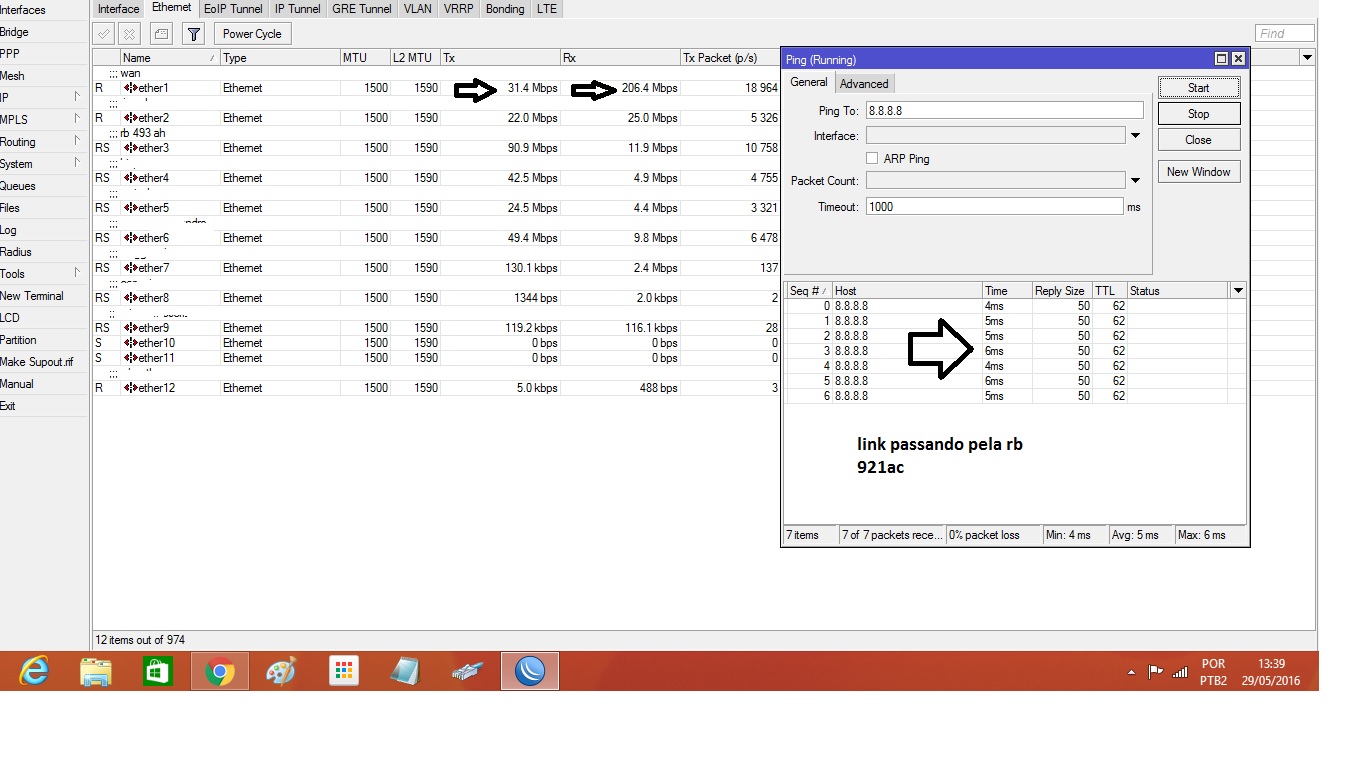The height and width of the screenshot is (768, 1366).
Task: Switch to the GRE Tunnel tab
Action: click(x=362, y=9)
